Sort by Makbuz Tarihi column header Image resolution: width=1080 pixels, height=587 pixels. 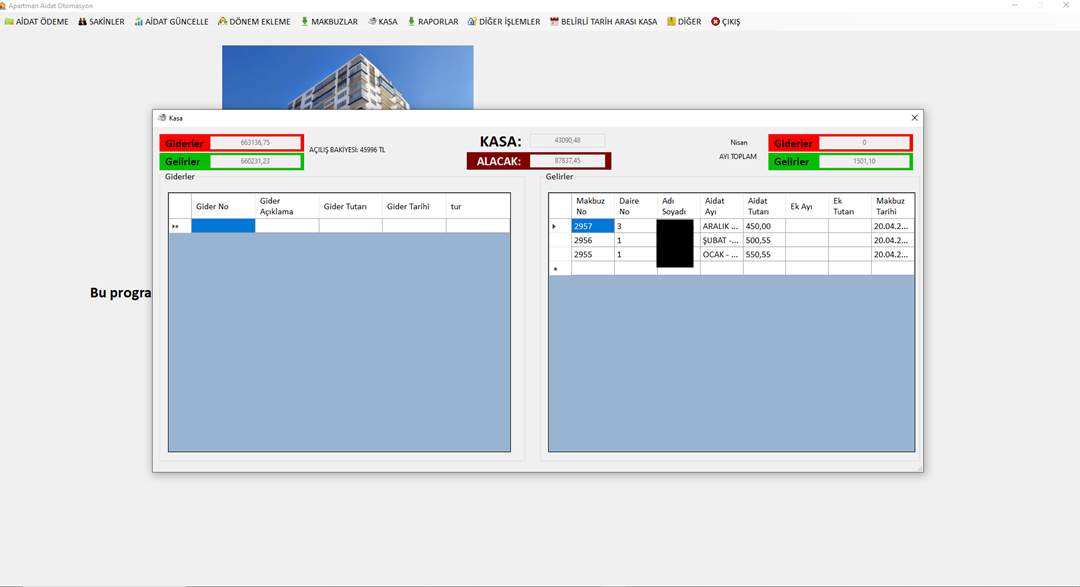[x=892, y=206]
